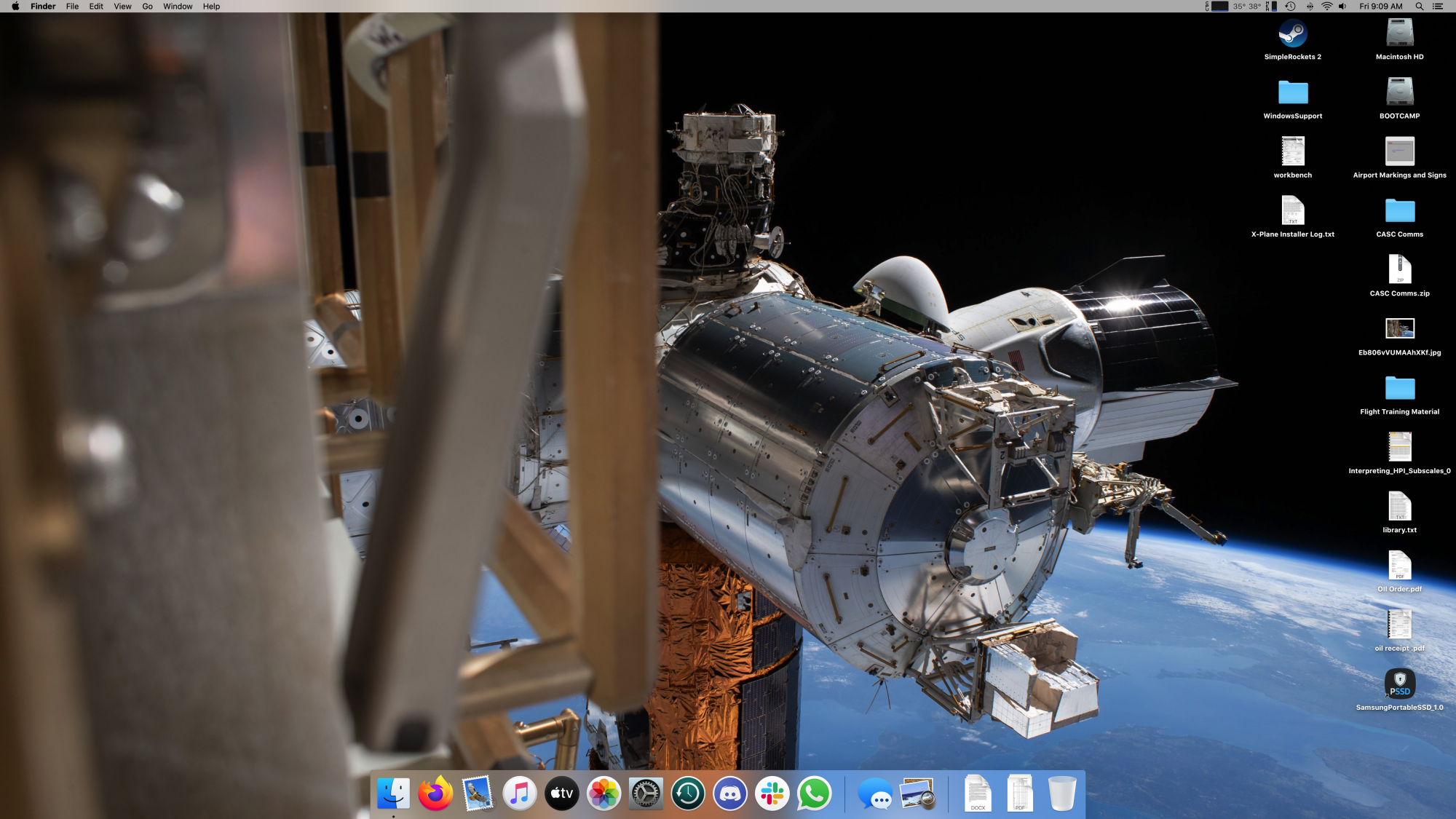Open the Finder menu
This screenshot has width=1456, height=819.
pos(43,6)
